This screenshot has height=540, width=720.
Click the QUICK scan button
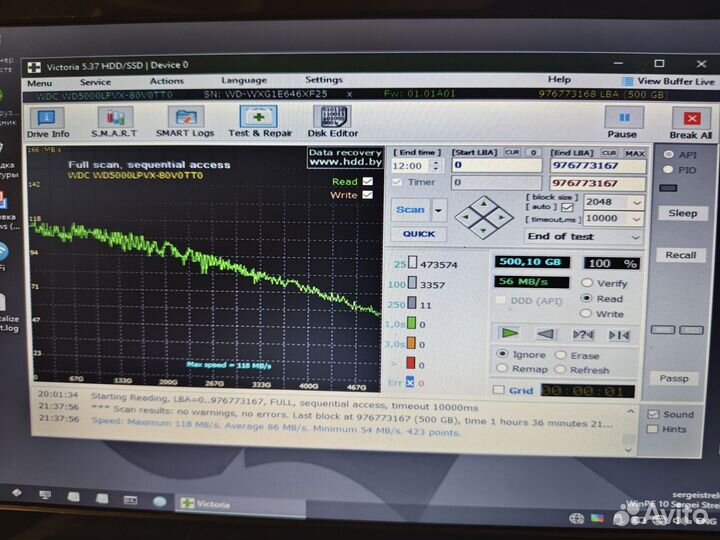(x=418, y=234)
